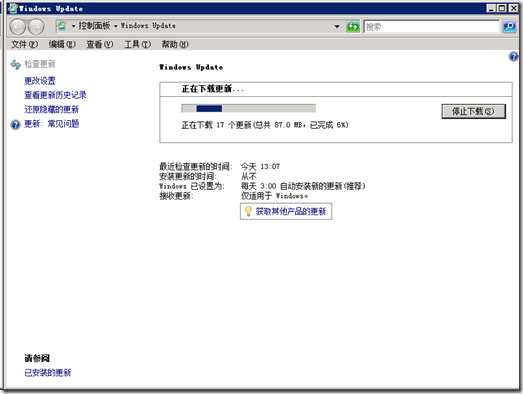
Task: Click the 仅适用于 Windows text
Action: point(274,196)
